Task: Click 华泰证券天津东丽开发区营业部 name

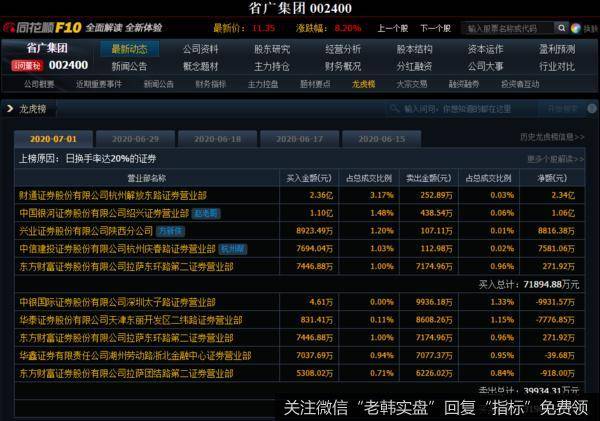Action: [x=131, y=320]
